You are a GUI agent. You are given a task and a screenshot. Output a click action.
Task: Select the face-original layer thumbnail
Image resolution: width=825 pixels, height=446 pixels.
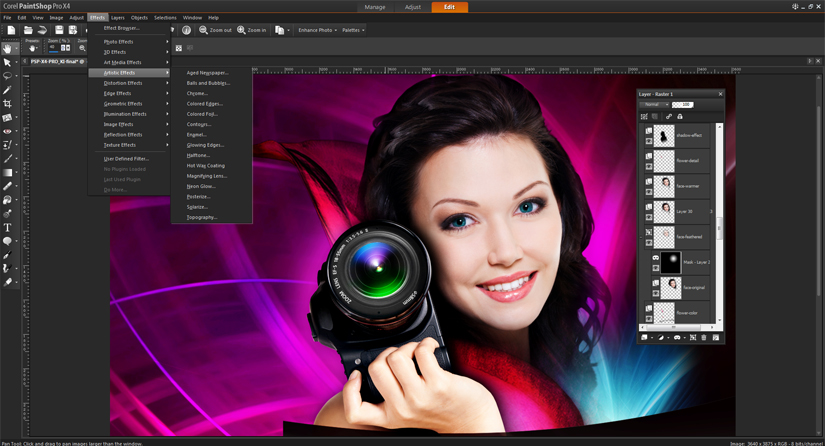tap(670, 288)
